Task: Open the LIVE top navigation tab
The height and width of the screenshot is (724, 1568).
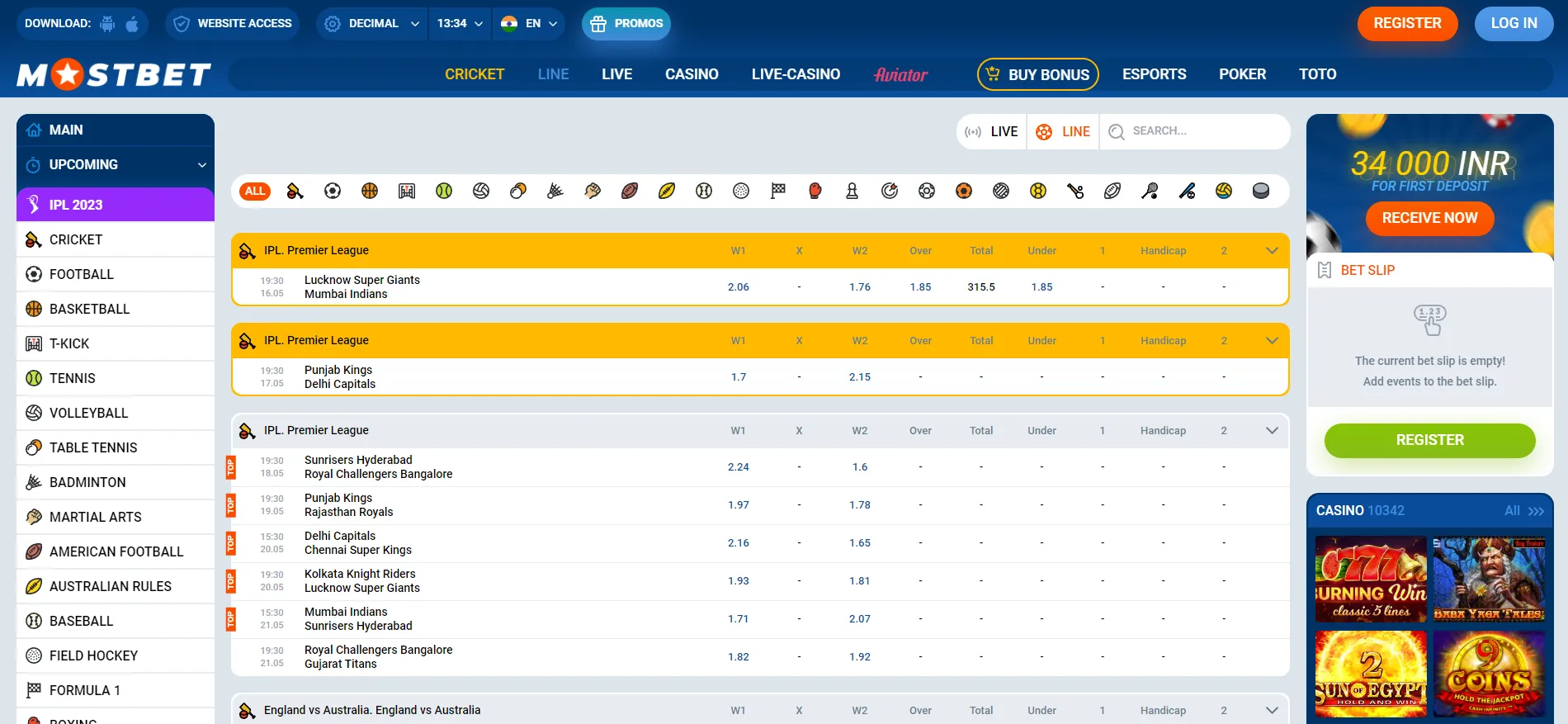Action: (x=617, y=74)
